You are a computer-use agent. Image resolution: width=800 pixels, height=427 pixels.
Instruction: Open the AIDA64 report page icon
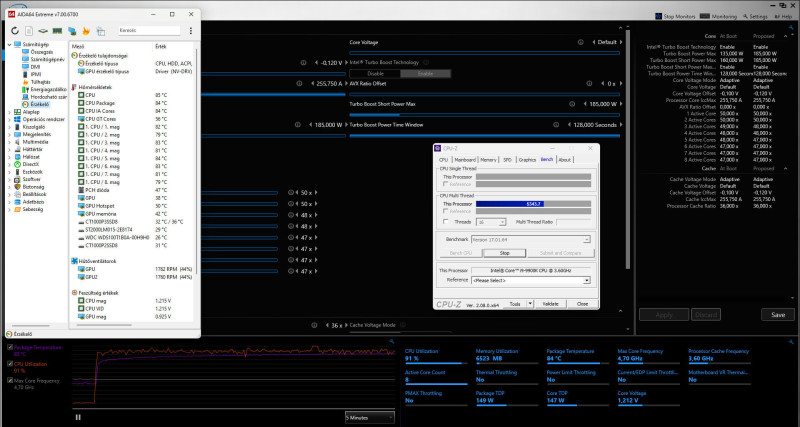click(29, 31)
